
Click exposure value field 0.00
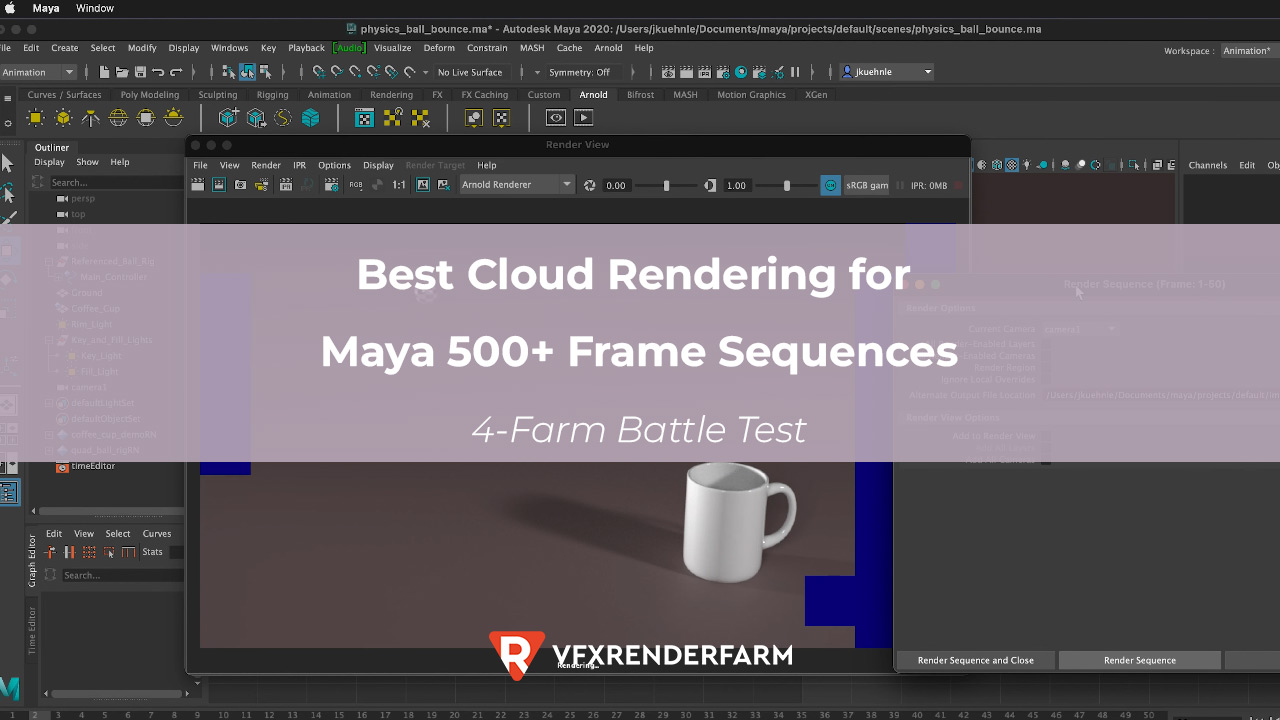(616, 185)
